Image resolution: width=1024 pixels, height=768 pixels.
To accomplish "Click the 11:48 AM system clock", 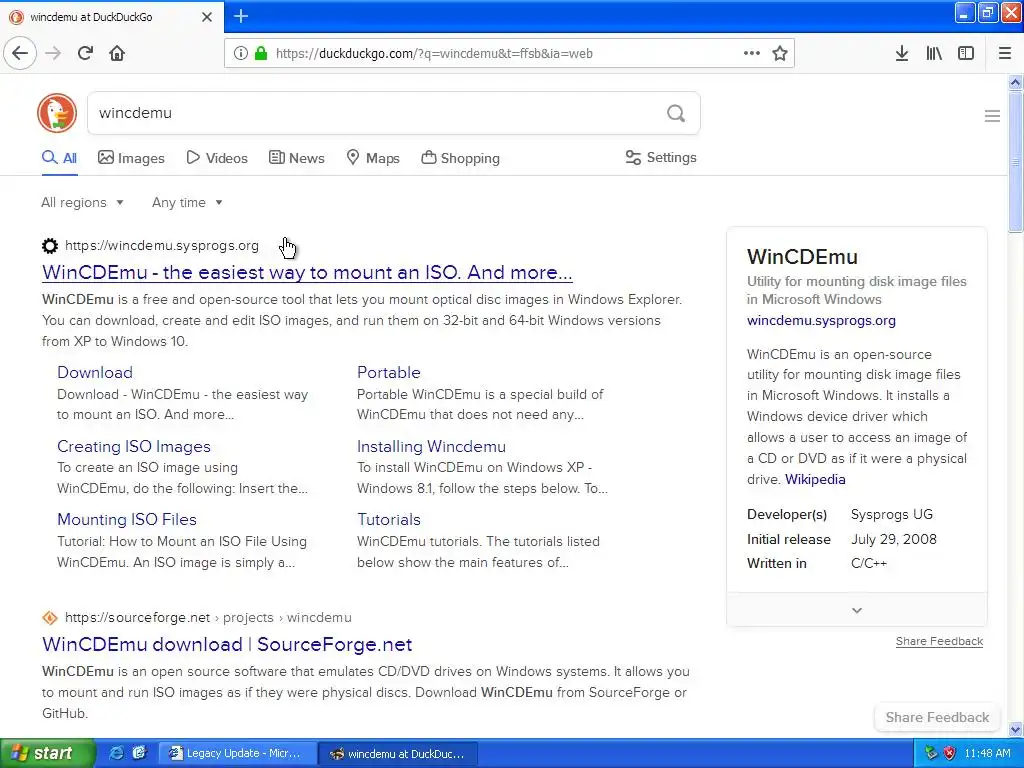I will (987, 754).
